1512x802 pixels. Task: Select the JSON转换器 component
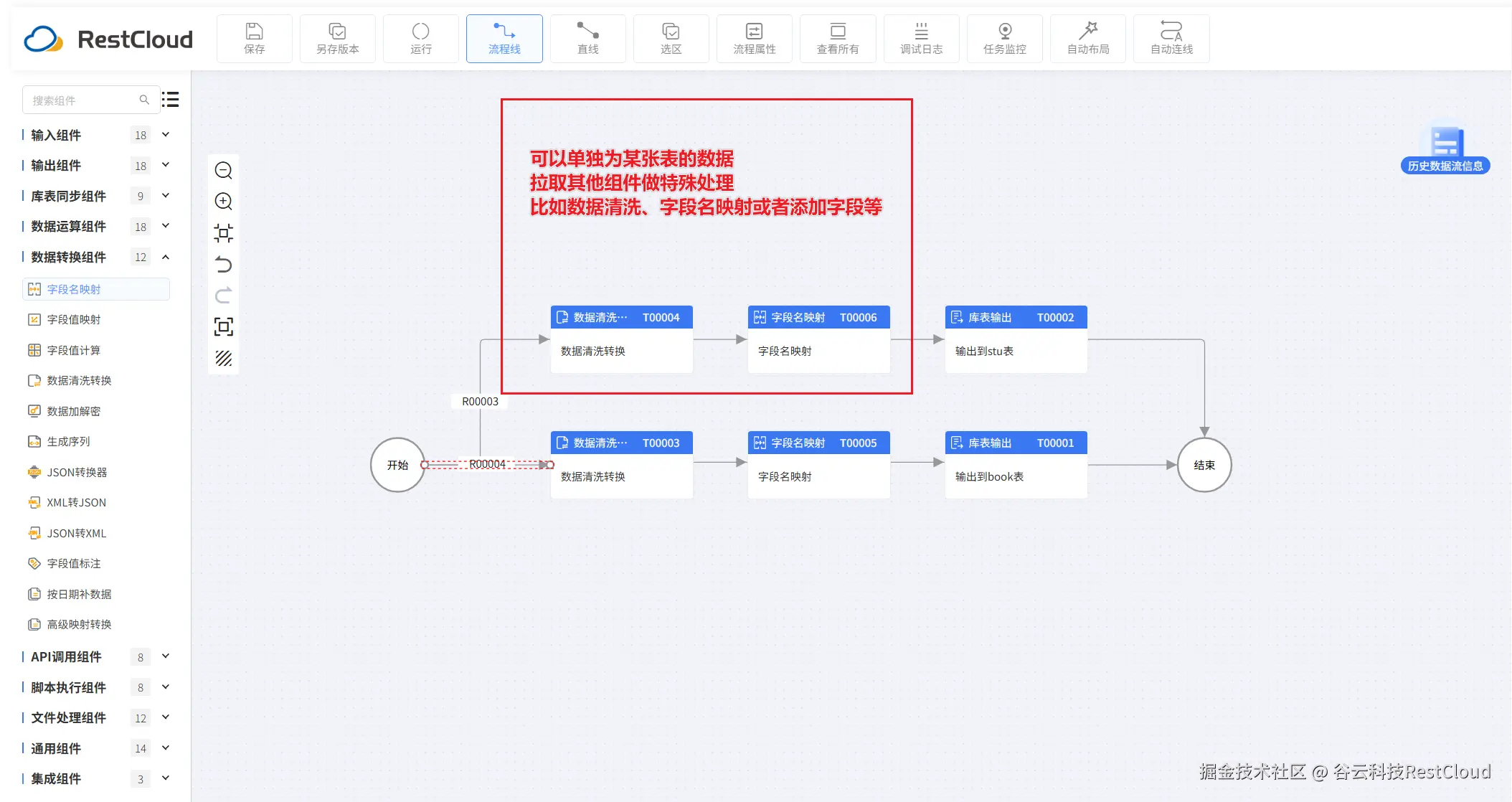click(x=96, y=472)
